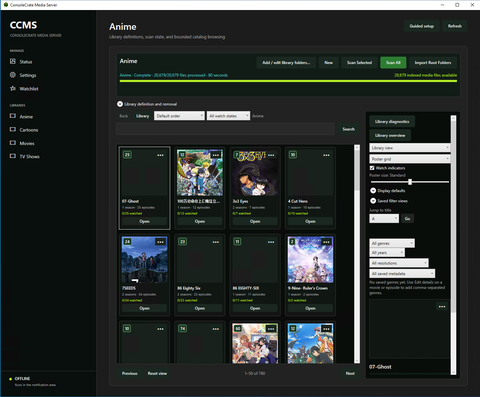480x397 pixels.
Task: Open more options on 86 Eighty Six card
Action: click(216, 242)
